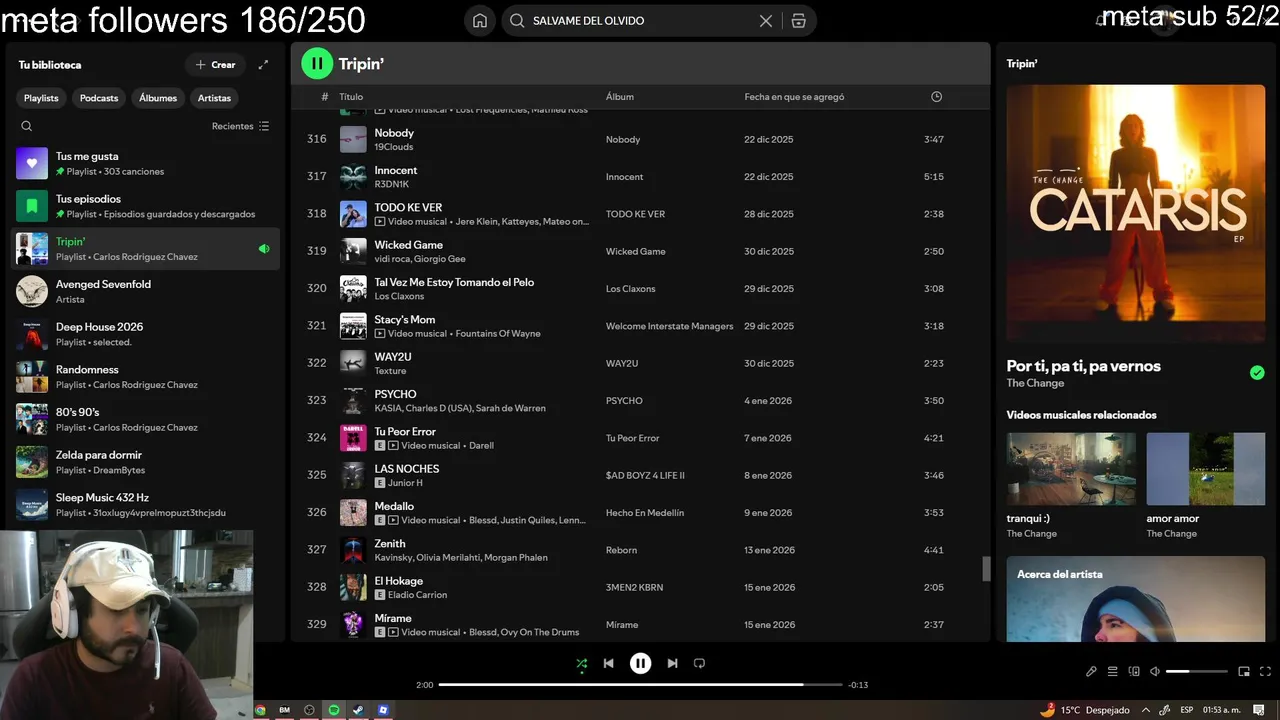Open the PSYCHO album link
This screenshot has height=720, width=1280.
[624, 401]
